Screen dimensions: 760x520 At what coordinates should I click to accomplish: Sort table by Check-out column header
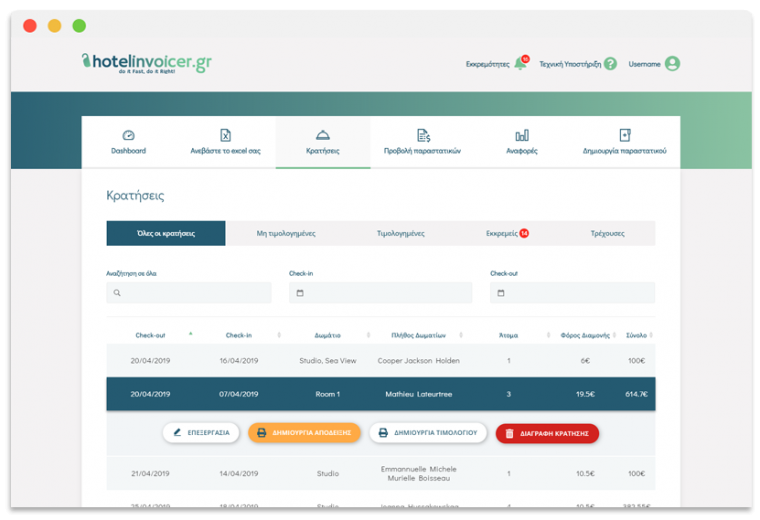coord(150,335)
